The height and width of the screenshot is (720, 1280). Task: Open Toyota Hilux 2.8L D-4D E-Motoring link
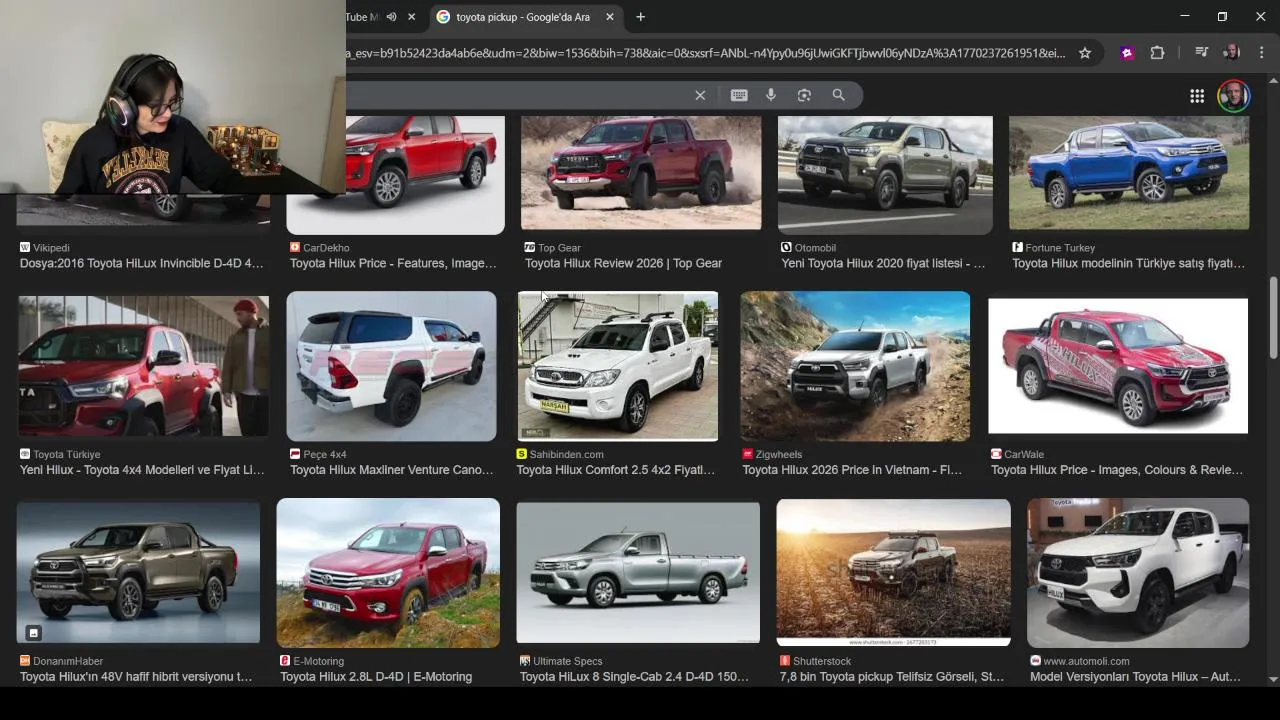point(376,677)
